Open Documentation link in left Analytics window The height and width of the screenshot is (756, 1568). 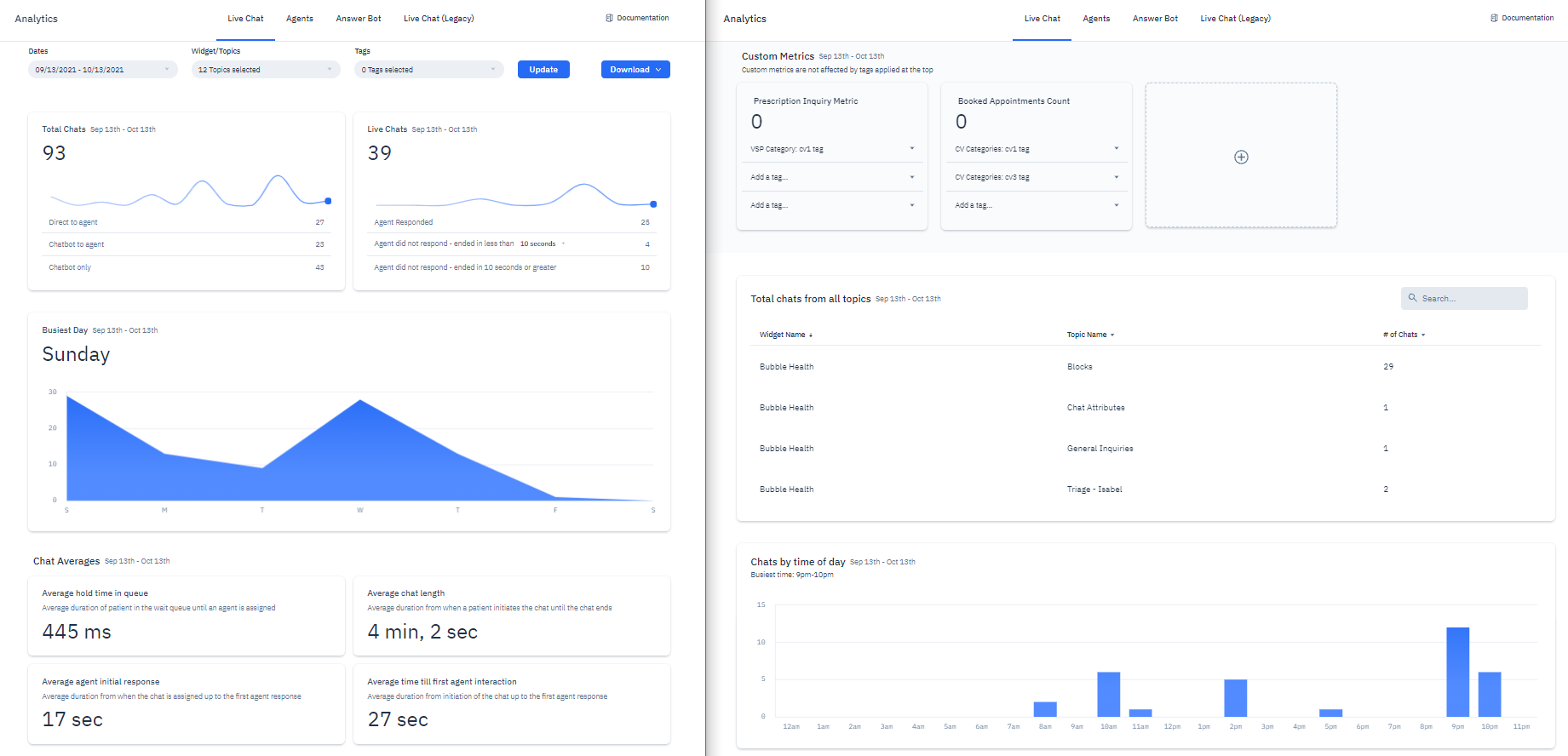coord(637,18)
